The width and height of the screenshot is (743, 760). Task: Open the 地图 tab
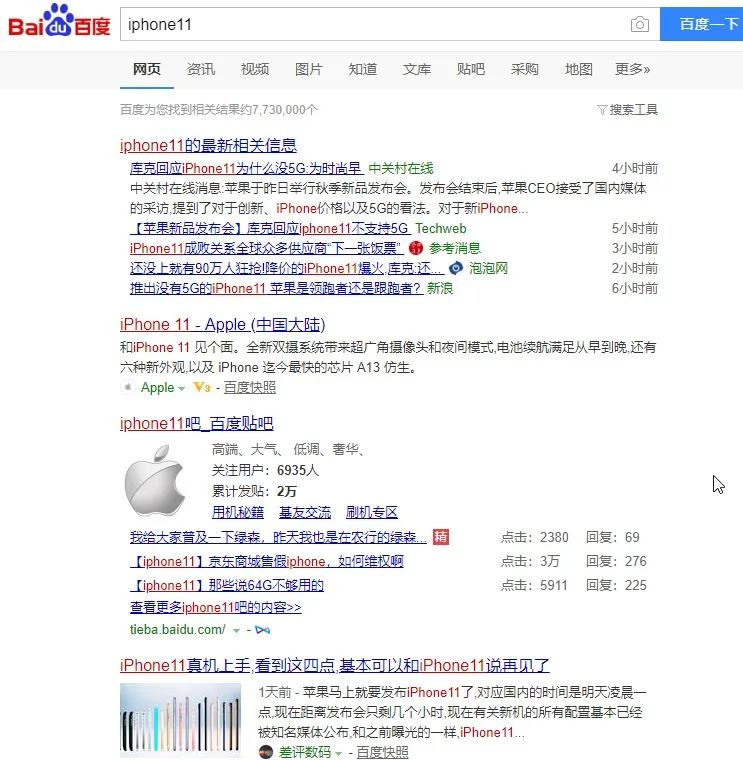tap(579, 69)
